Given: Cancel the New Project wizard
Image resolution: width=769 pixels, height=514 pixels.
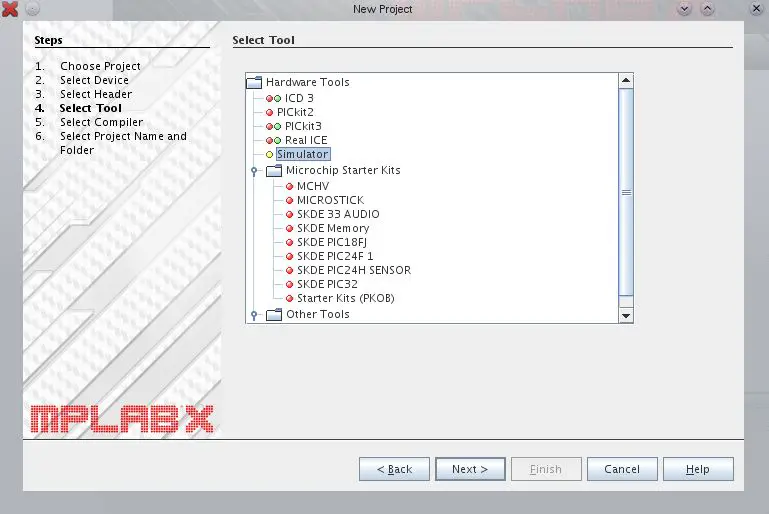Looking at the screenshot, I should [x=622, y=469].
